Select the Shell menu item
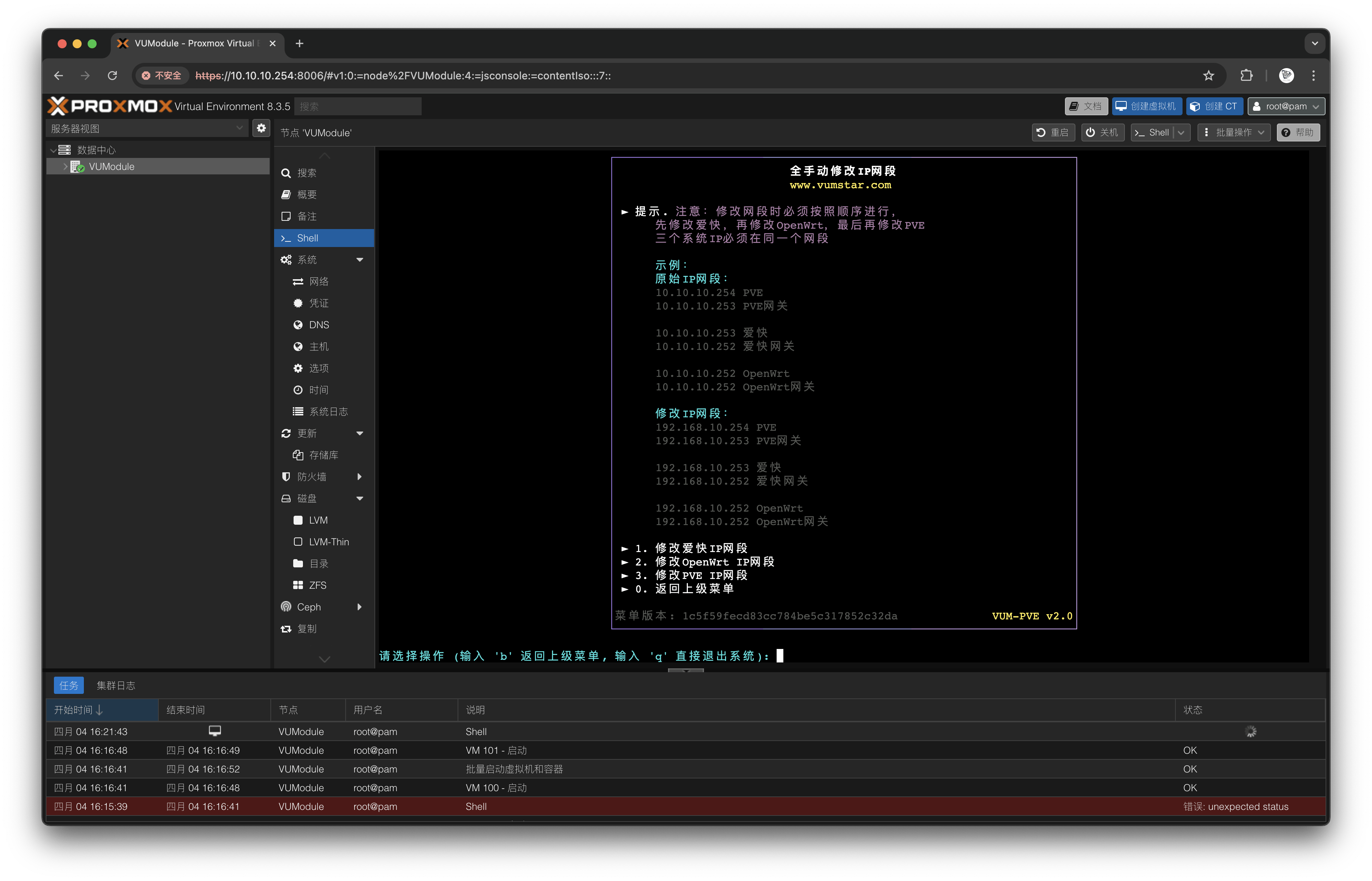The width and height of the screenshot is (1372, 881). [x=307, y=238]
